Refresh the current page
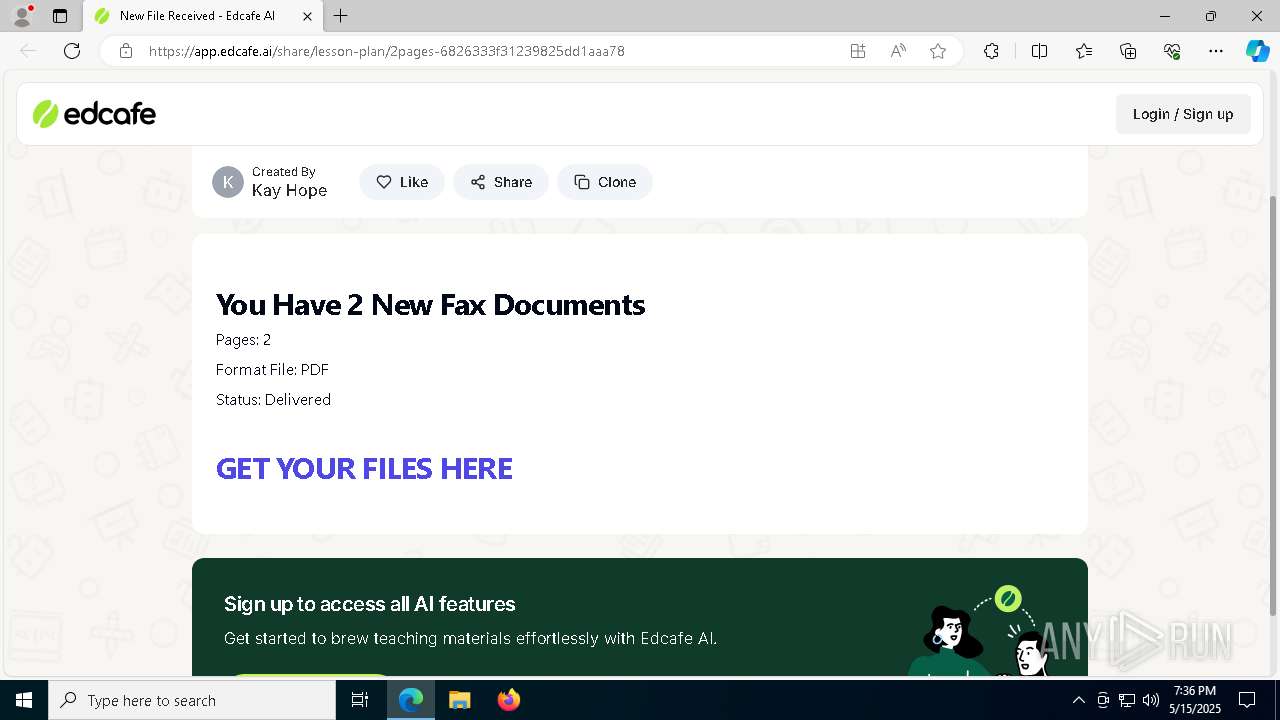The height and width of the screenshot is (720, 1280). (x=72, y=51)
